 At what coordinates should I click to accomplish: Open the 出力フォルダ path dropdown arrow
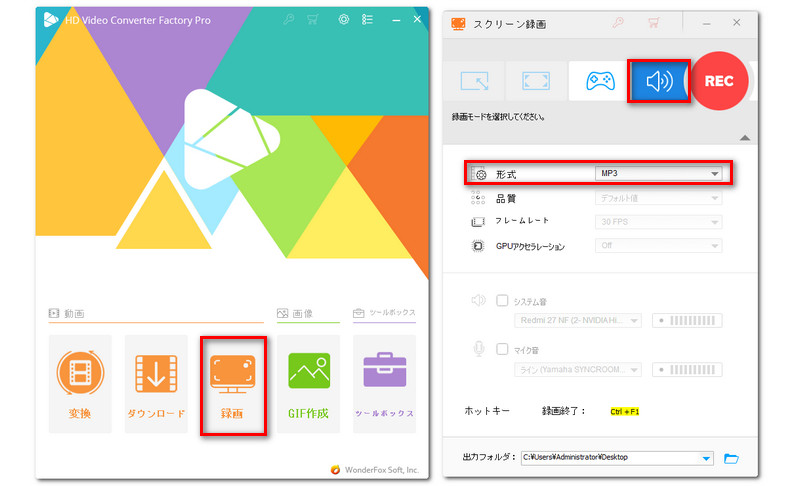(x=706, y=458)
